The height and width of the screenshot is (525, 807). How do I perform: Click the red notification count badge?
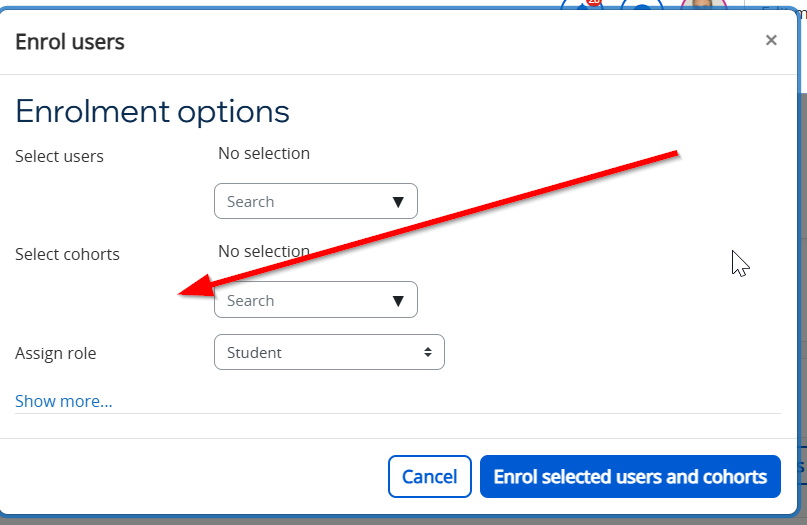[x=594, y=3]
